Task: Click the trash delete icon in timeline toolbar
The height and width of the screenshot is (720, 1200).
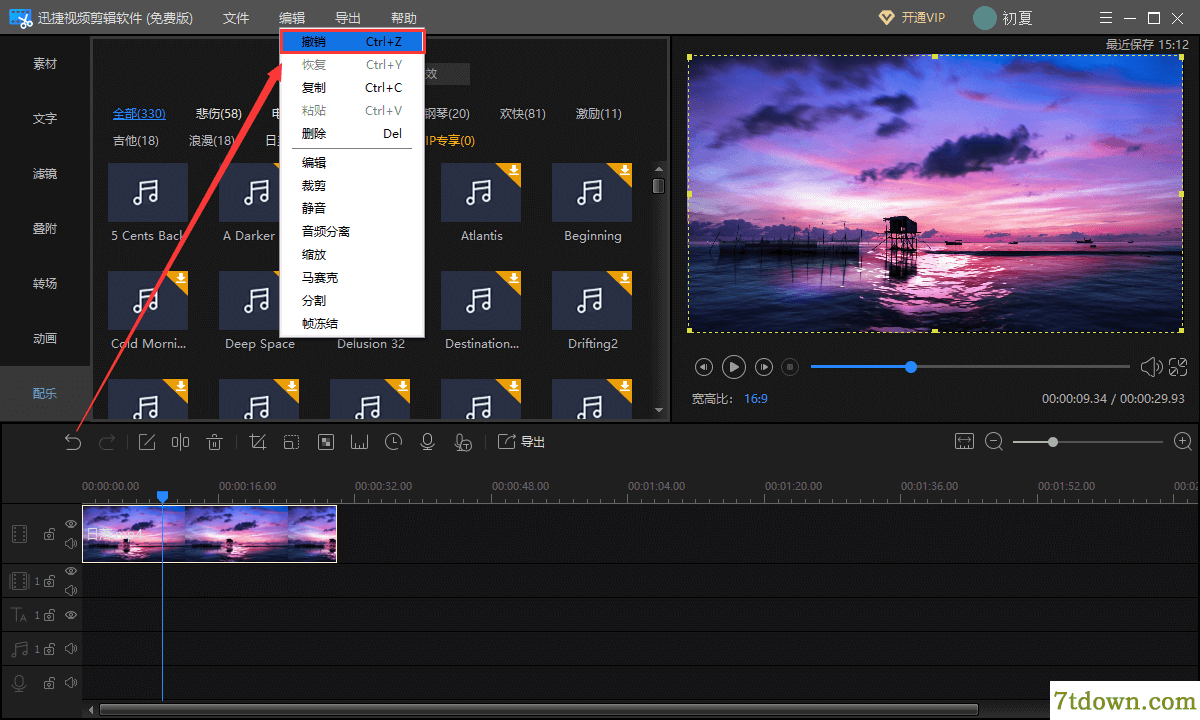Action: [x=214, y=442]
